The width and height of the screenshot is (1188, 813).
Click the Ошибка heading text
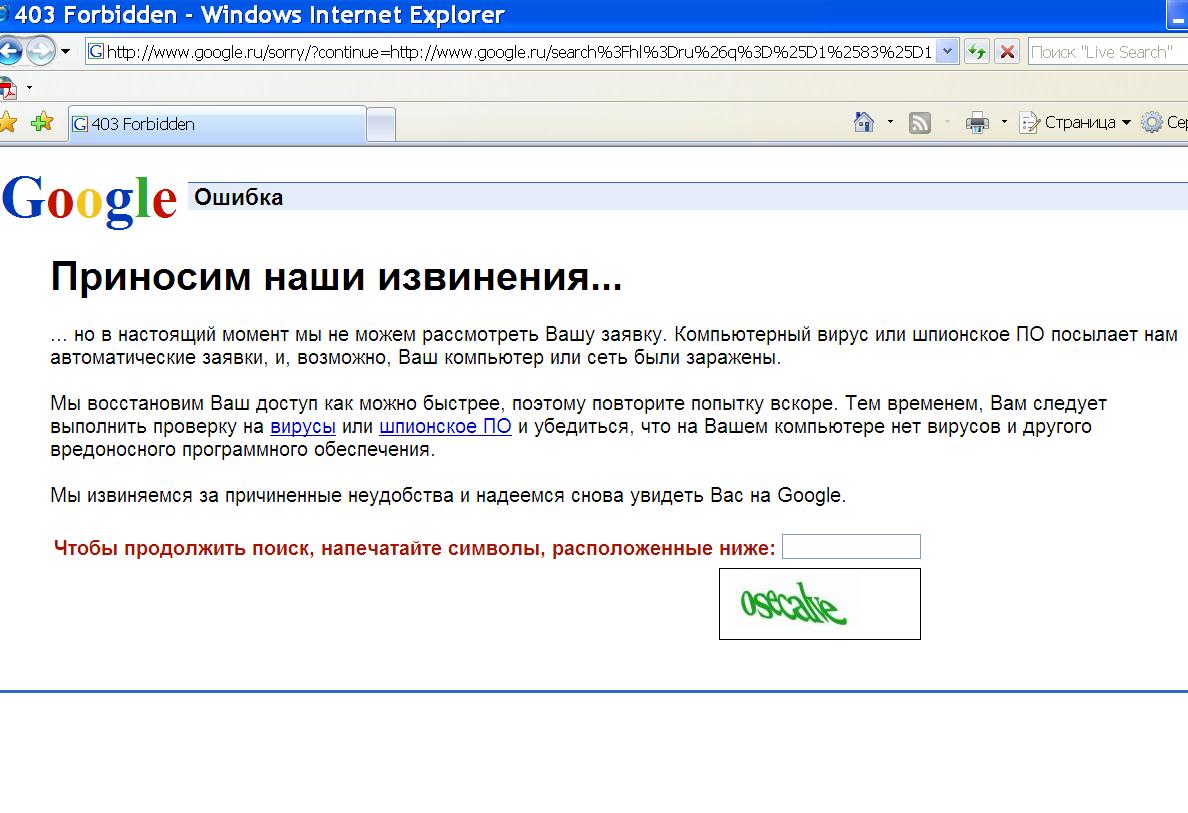239,197
